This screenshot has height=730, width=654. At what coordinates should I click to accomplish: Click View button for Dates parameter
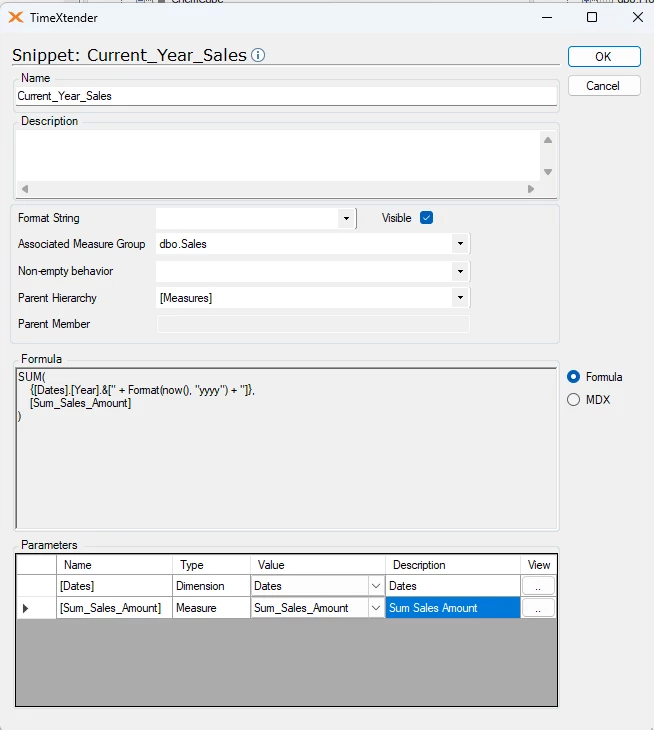[x=538, y=586]
